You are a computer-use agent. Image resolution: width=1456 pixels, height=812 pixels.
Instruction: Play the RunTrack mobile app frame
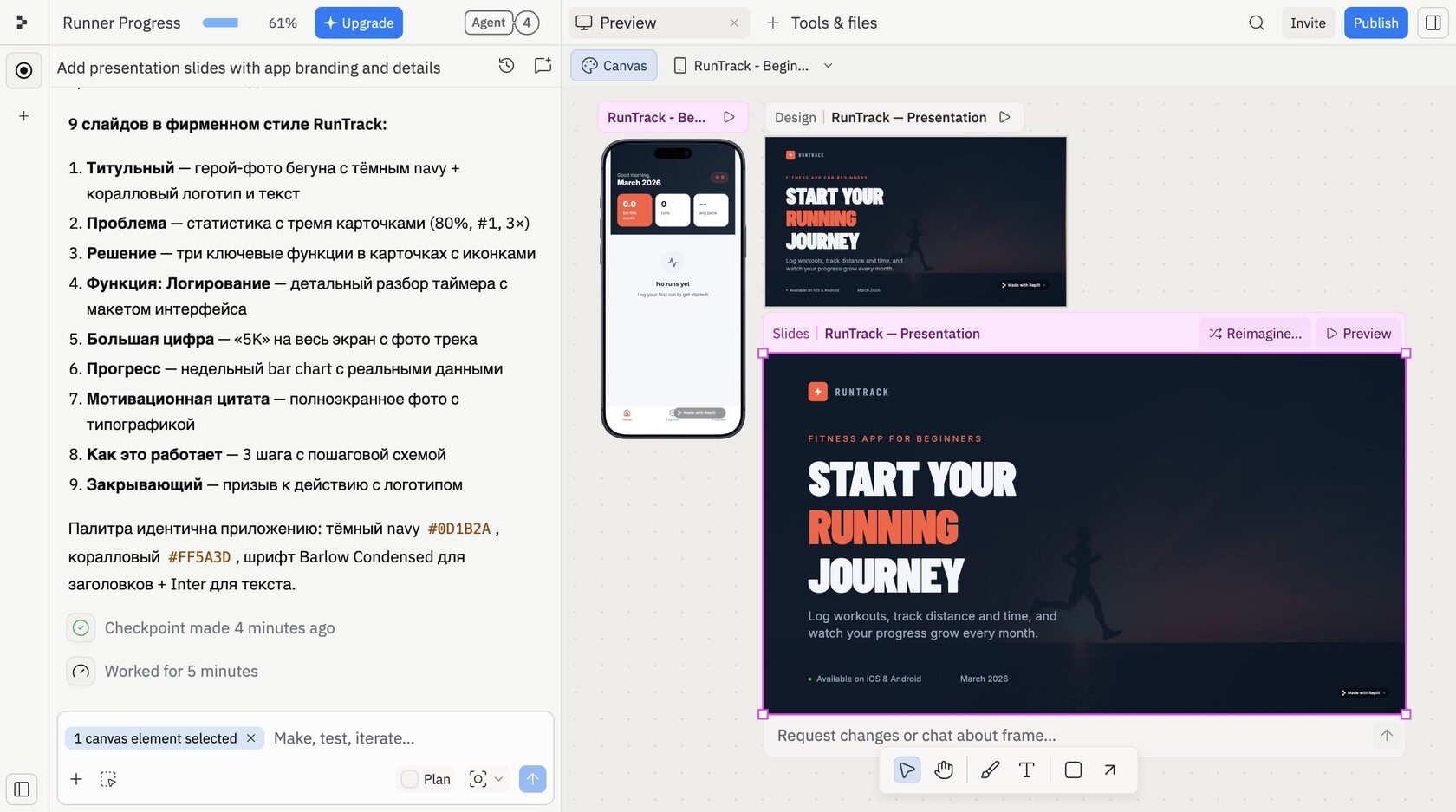(x=730, y=117)
